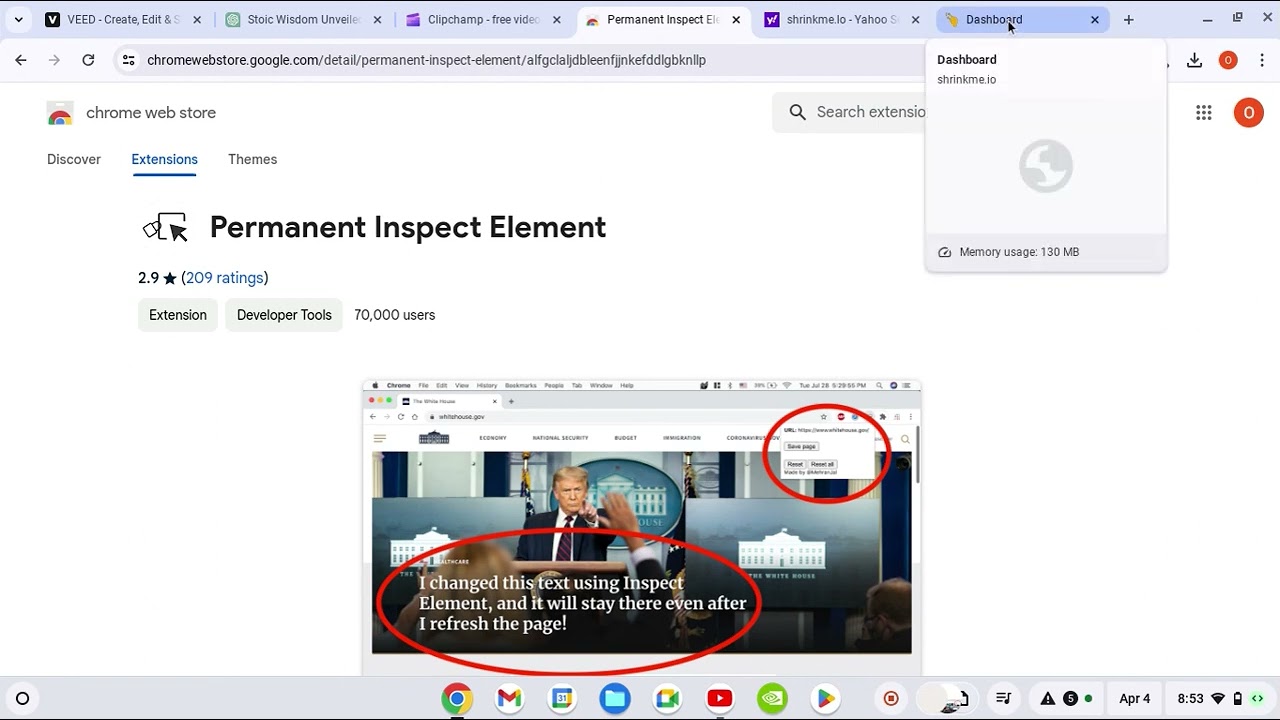Open a new browser tab
This screenshot has height=720, width=1280.
click(x=1128, y=19)
